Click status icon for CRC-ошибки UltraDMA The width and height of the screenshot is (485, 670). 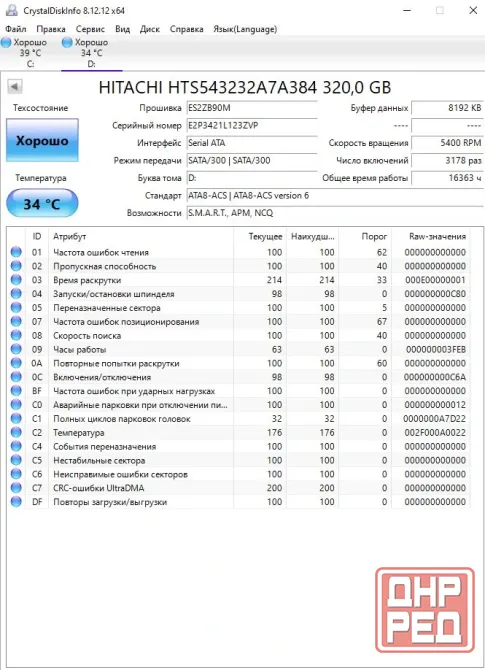pos(16,488)
